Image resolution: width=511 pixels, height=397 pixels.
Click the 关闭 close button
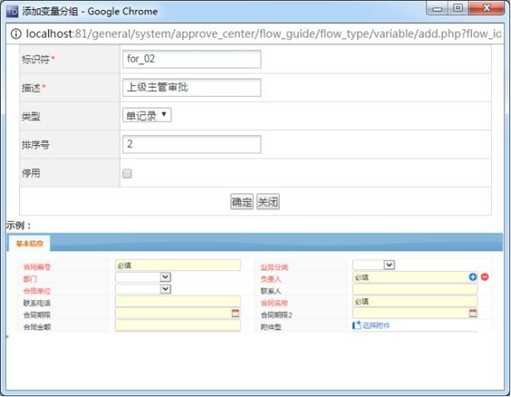pyautogui.click(x=268, y=202)
